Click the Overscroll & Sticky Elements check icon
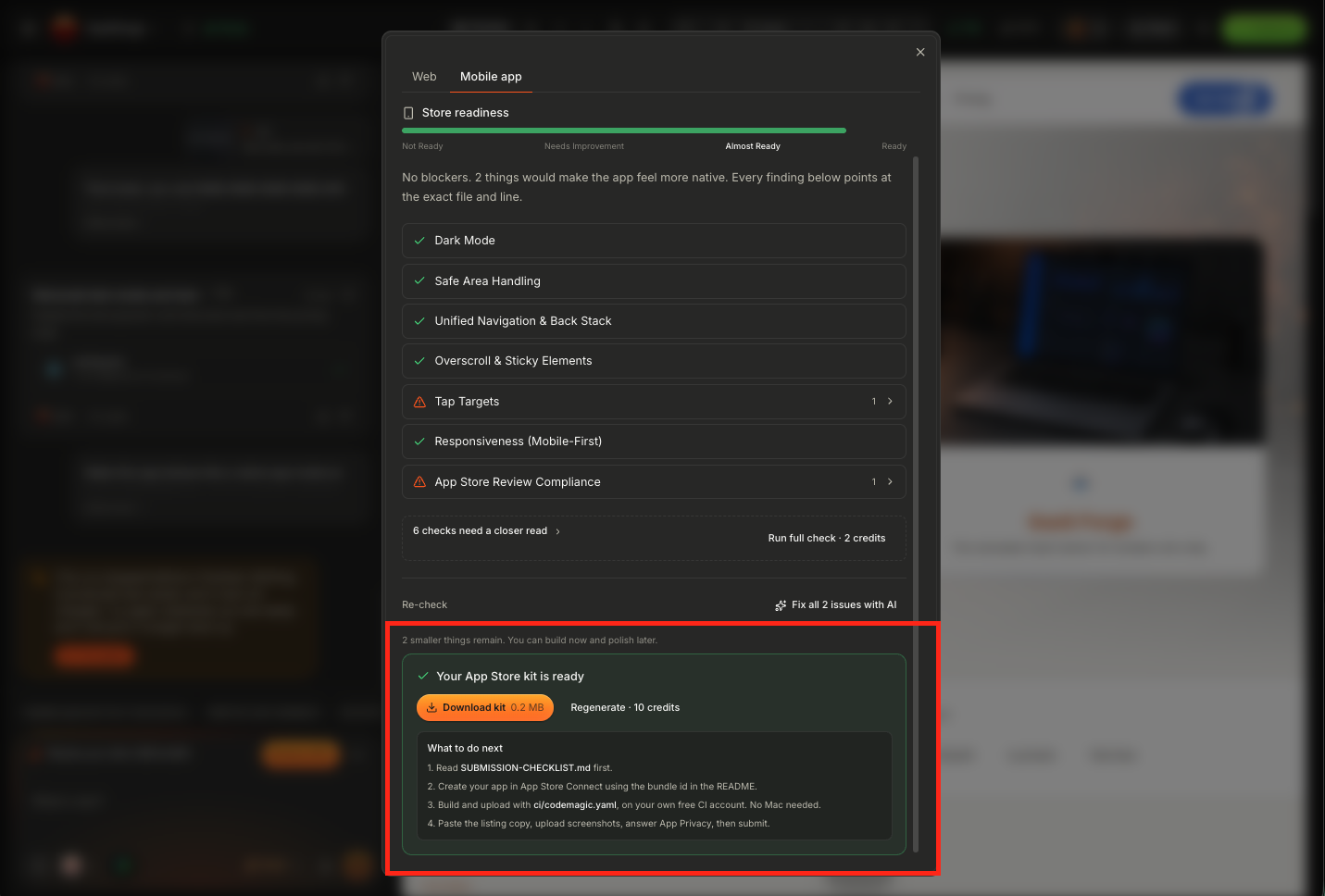 pos(419,361)
